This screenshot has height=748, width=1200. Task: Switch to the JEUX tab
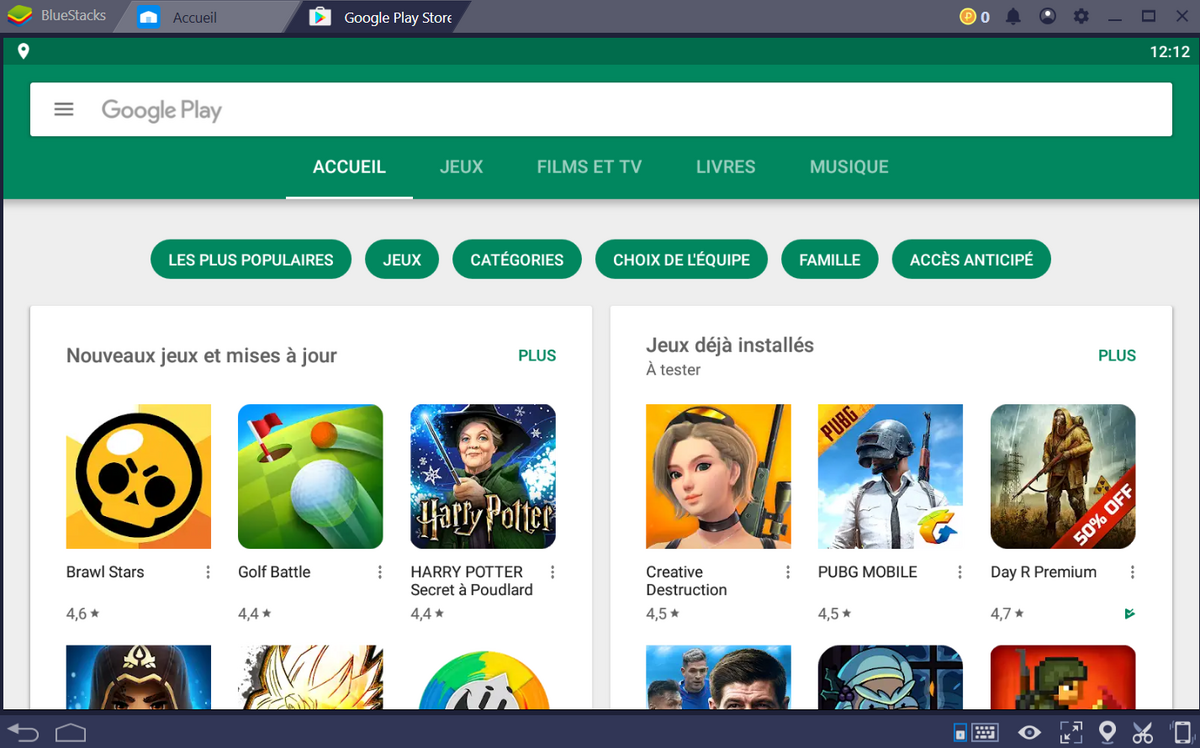(x=461, y=167)
